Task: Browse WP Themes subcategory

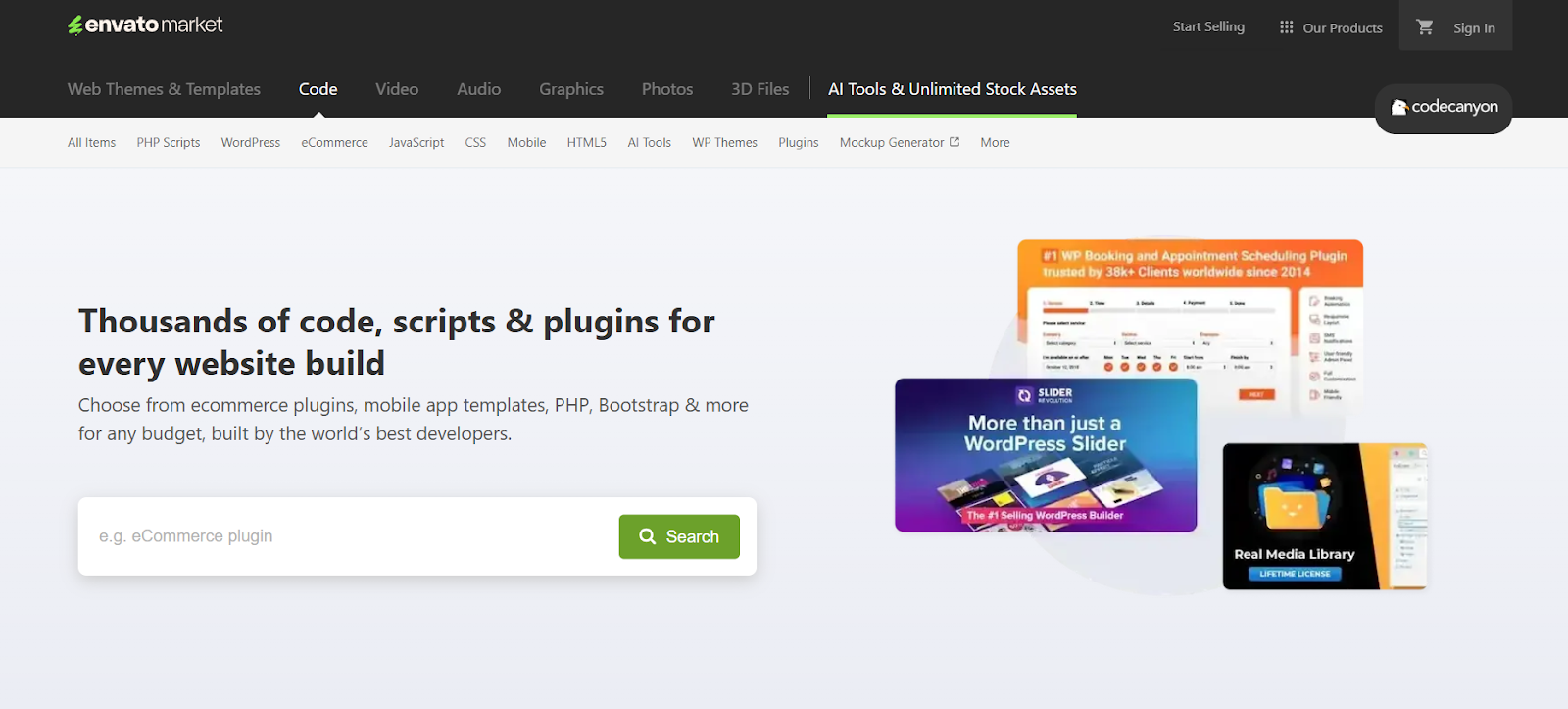Action: tap(724, 142)
